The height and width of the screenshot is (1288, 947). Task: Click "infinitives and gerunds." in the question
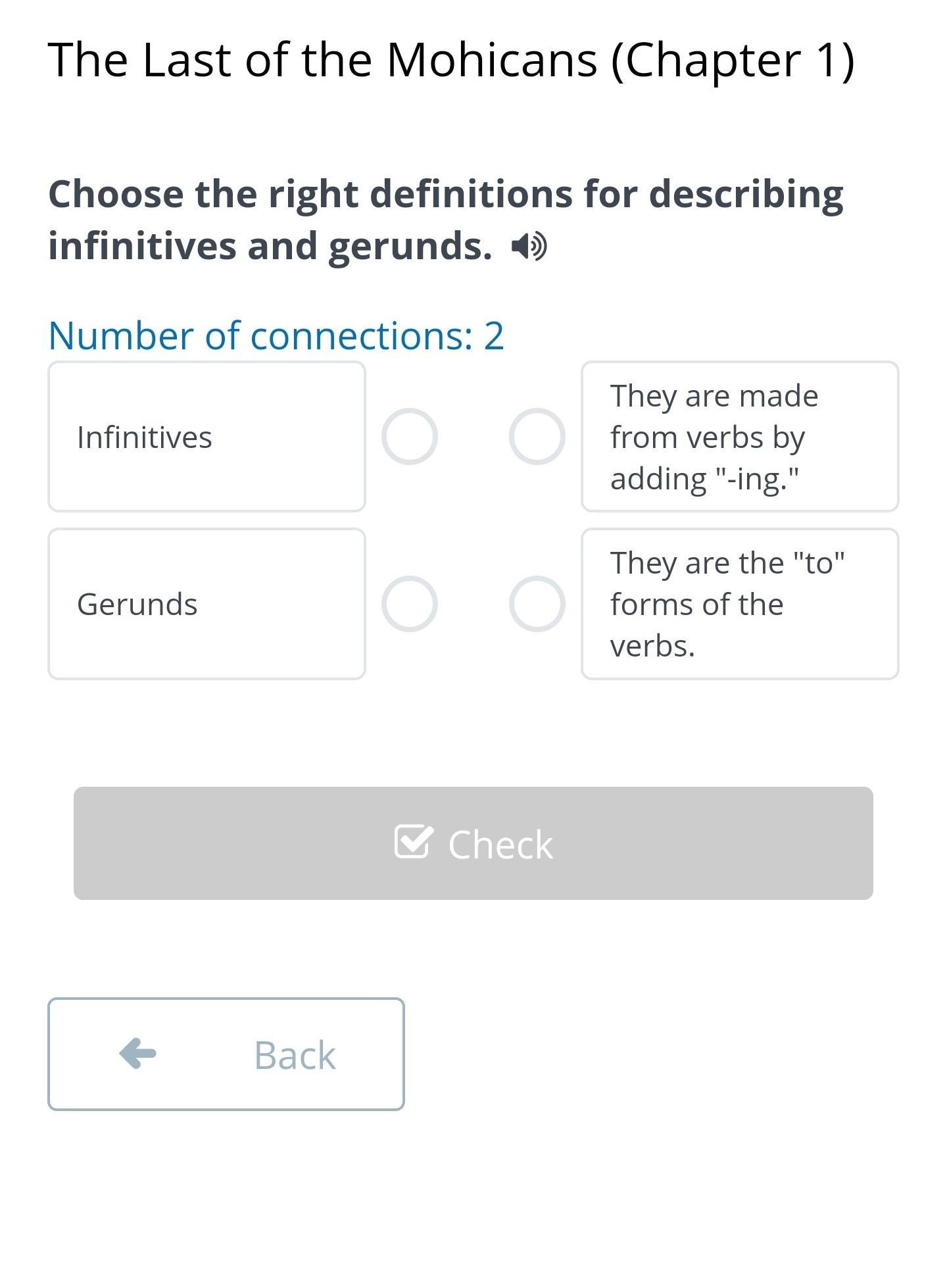point(270,247)
